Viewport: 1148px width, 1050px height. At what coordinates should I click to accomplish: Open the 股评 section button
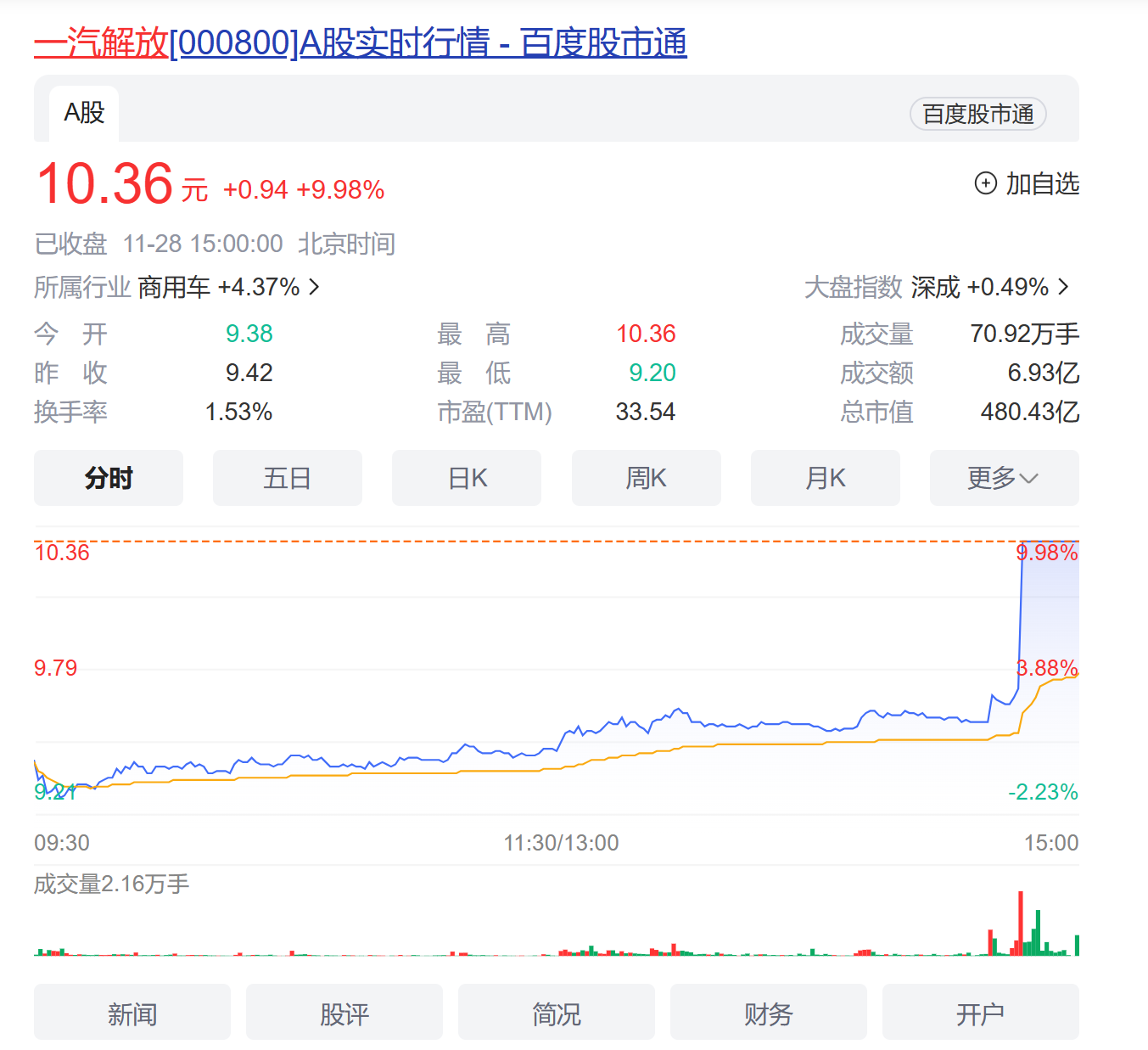click(x=344, y=1013)
